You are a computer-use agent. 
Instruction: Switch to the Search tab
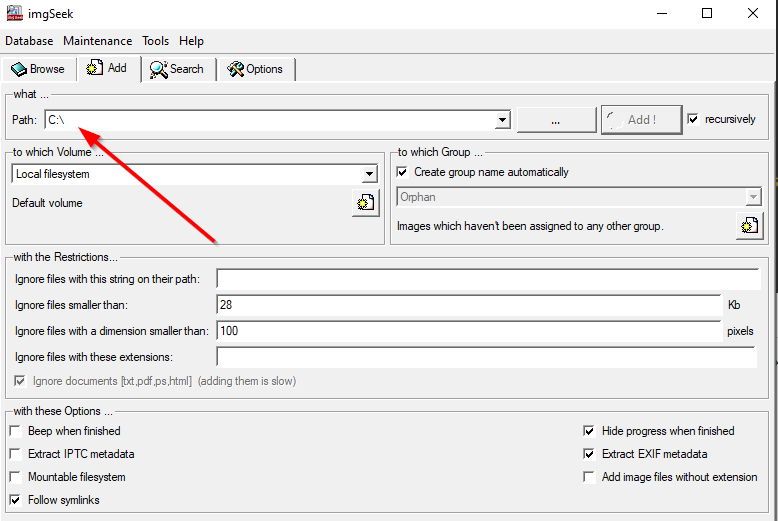pos(179,69)
